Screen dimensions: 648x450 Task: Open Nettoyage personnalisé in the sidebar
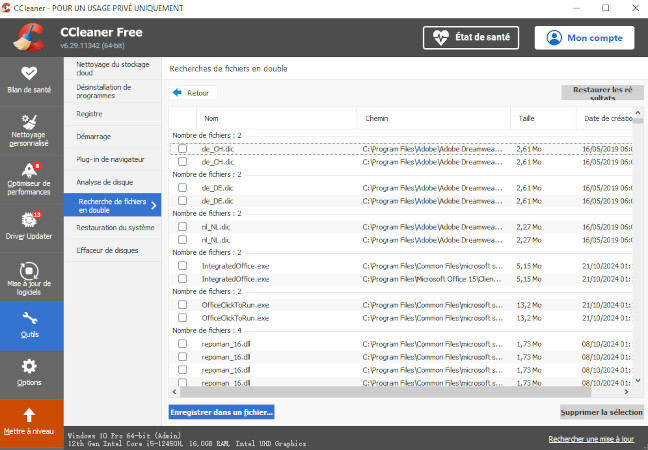29,131
